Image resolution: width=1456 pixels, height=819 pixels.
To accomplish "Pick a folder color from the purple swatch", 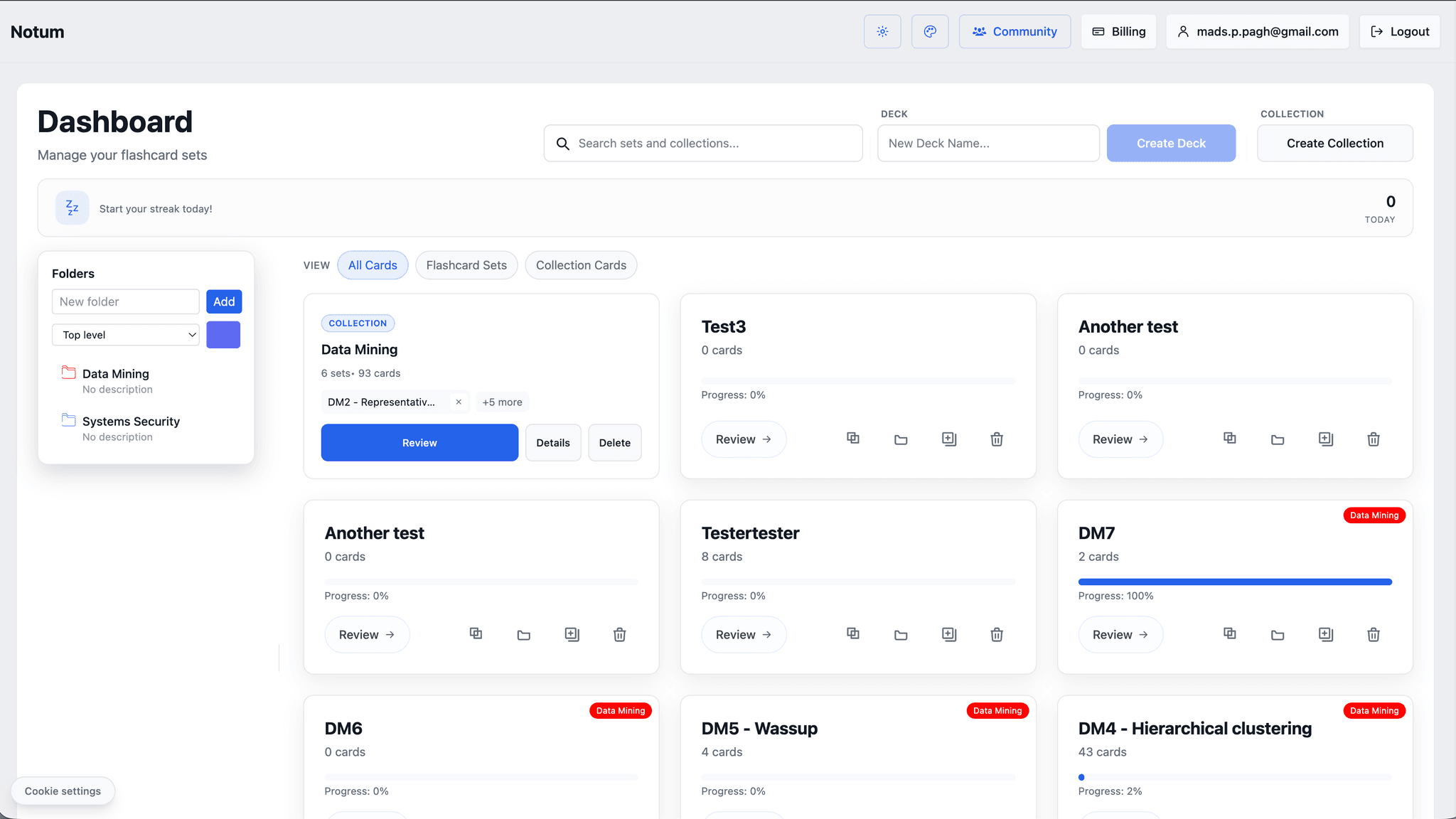I will point(223,335).
